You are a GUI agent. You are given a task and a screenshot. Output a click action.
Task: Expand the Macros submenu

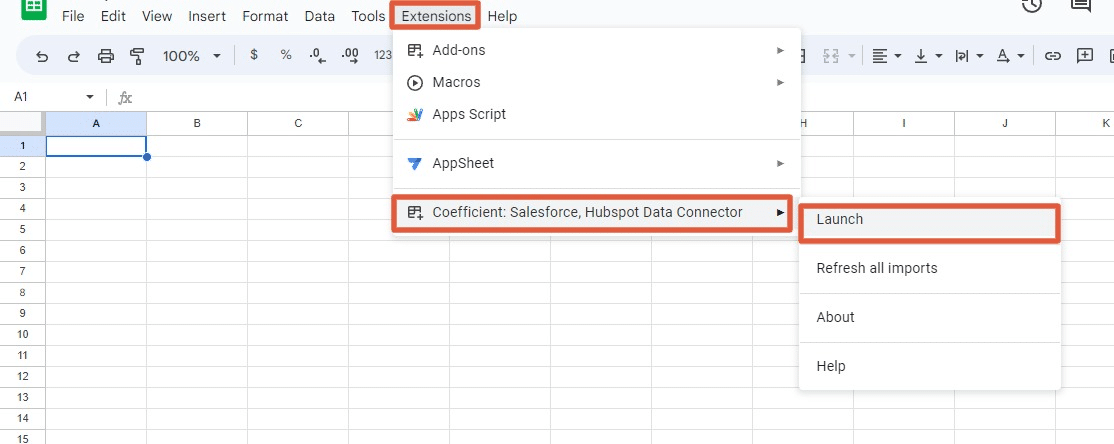click(x=597, y=82)
